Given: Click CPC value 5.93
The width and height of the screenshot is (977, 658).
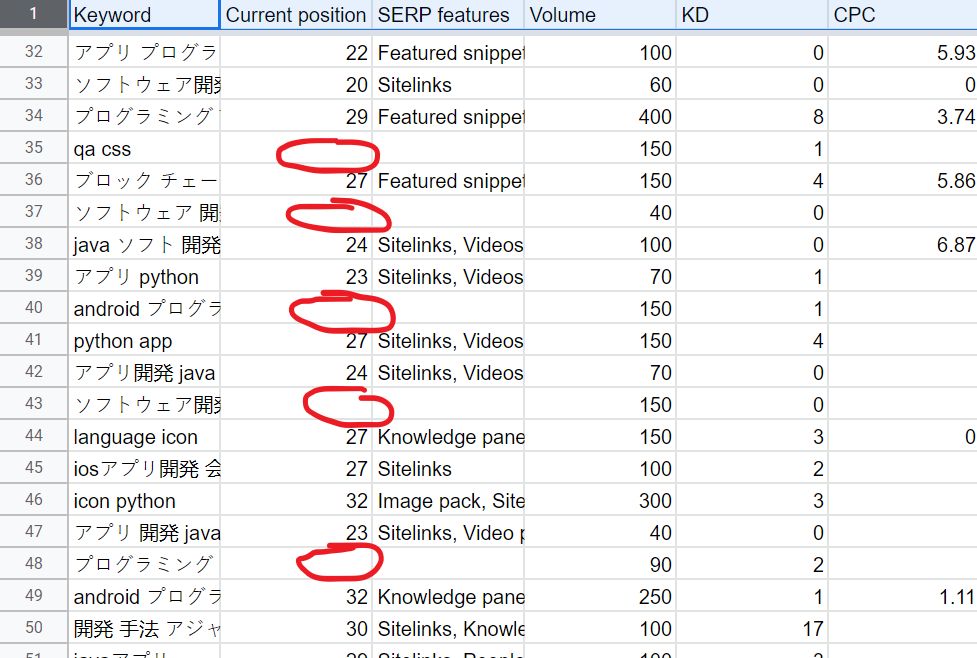Looking at the screenshot, I should coord(902,52).
